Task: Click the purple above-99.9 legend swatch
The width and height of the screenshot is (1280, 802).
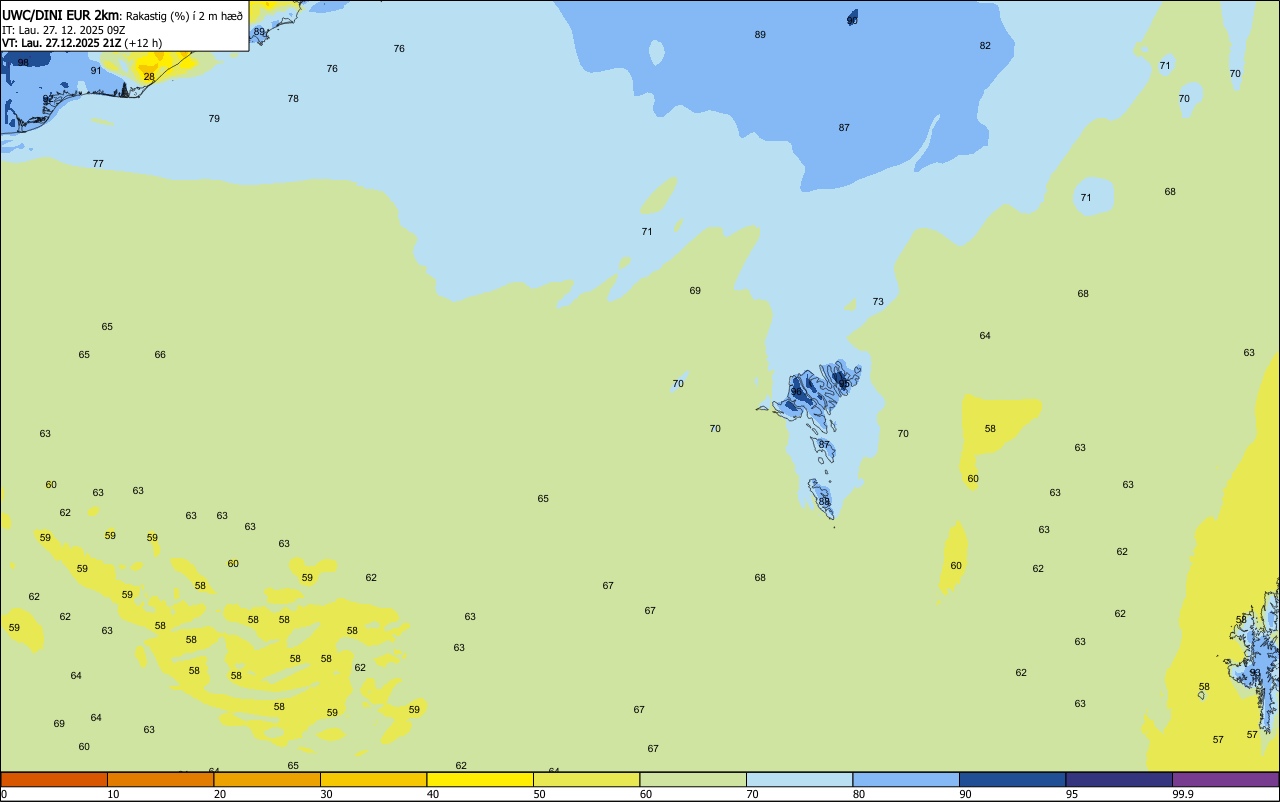Action: coord(1225,779)
